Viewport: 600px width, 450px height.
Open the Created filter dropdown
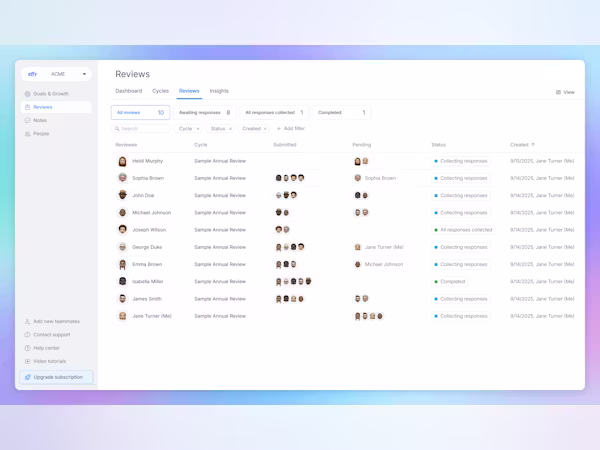(x=251, y=129)
